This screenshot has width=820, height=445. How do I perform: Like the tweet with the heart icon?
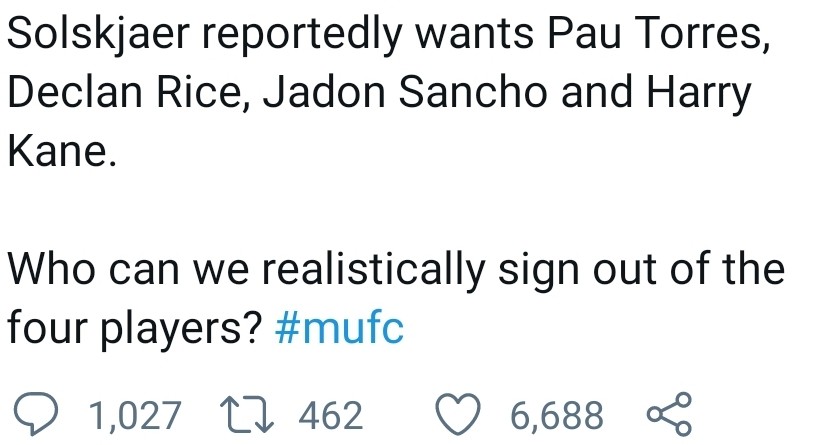[x=461, y=414]
